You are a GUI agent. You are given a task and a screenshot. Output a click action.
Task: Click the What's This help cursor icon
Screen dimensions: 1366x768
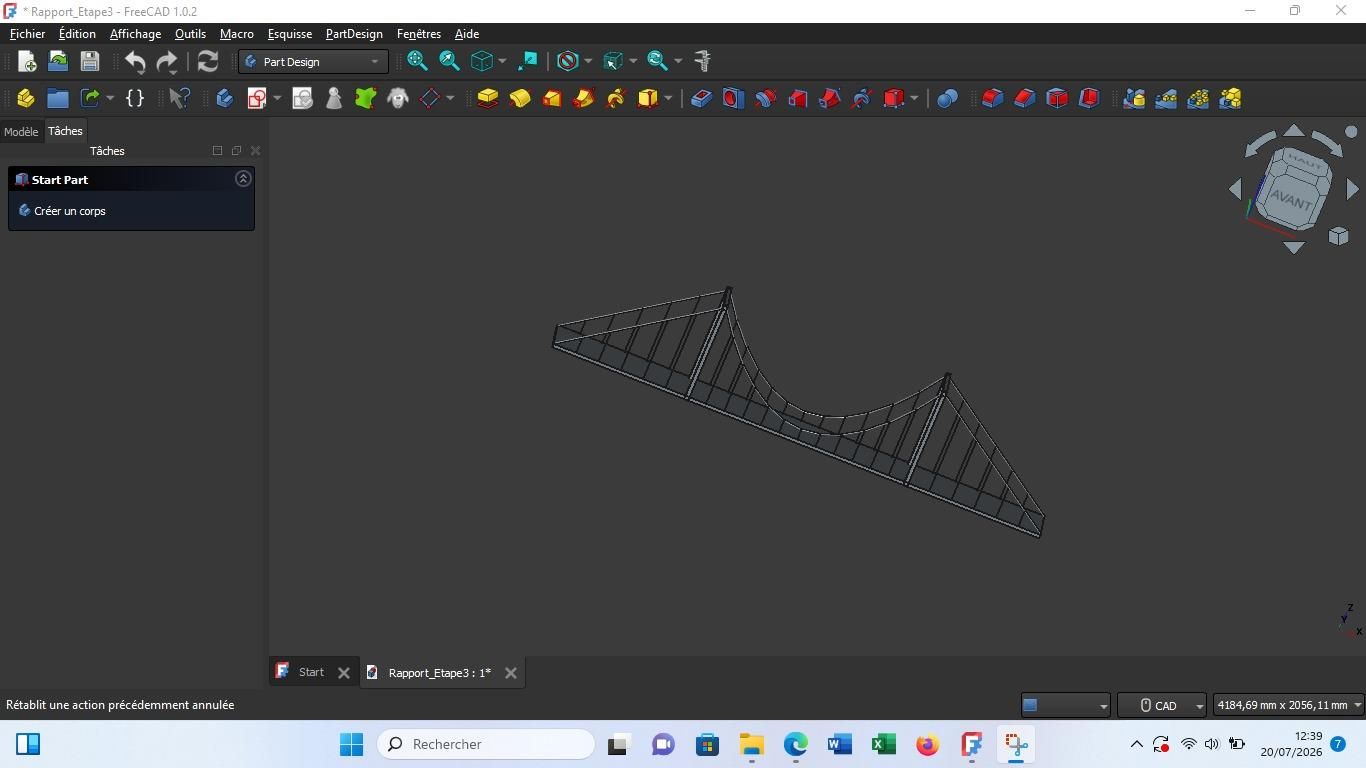pyautogui.click(x=180, y=98)
